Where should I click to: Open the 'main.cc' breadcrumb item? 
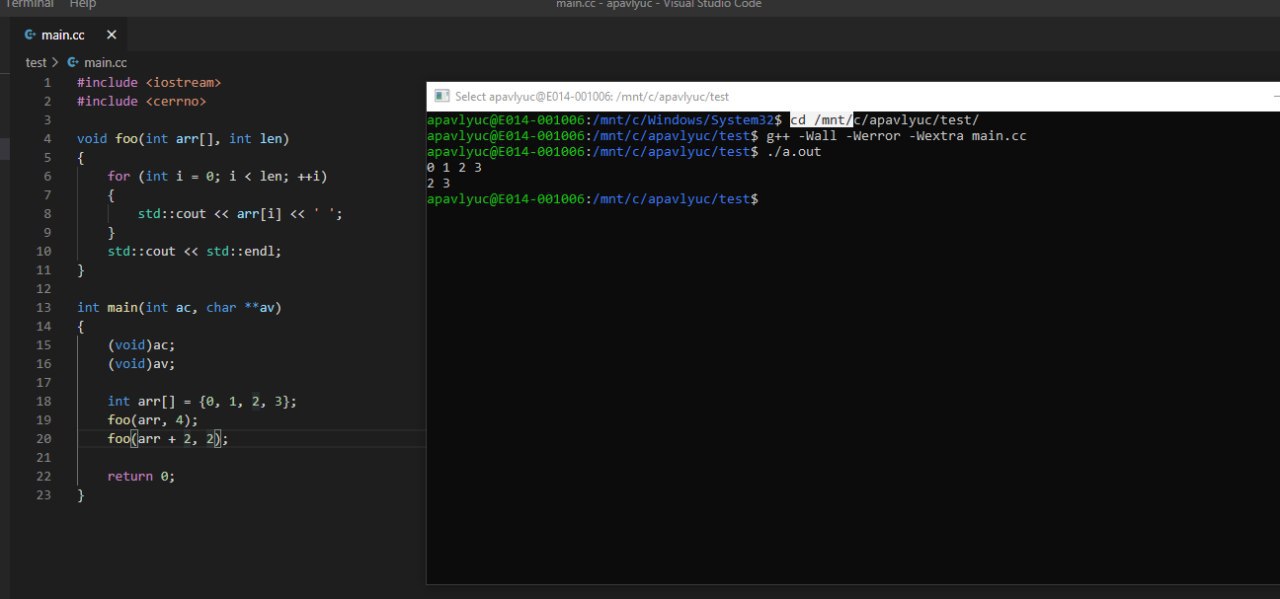point(105,62)
